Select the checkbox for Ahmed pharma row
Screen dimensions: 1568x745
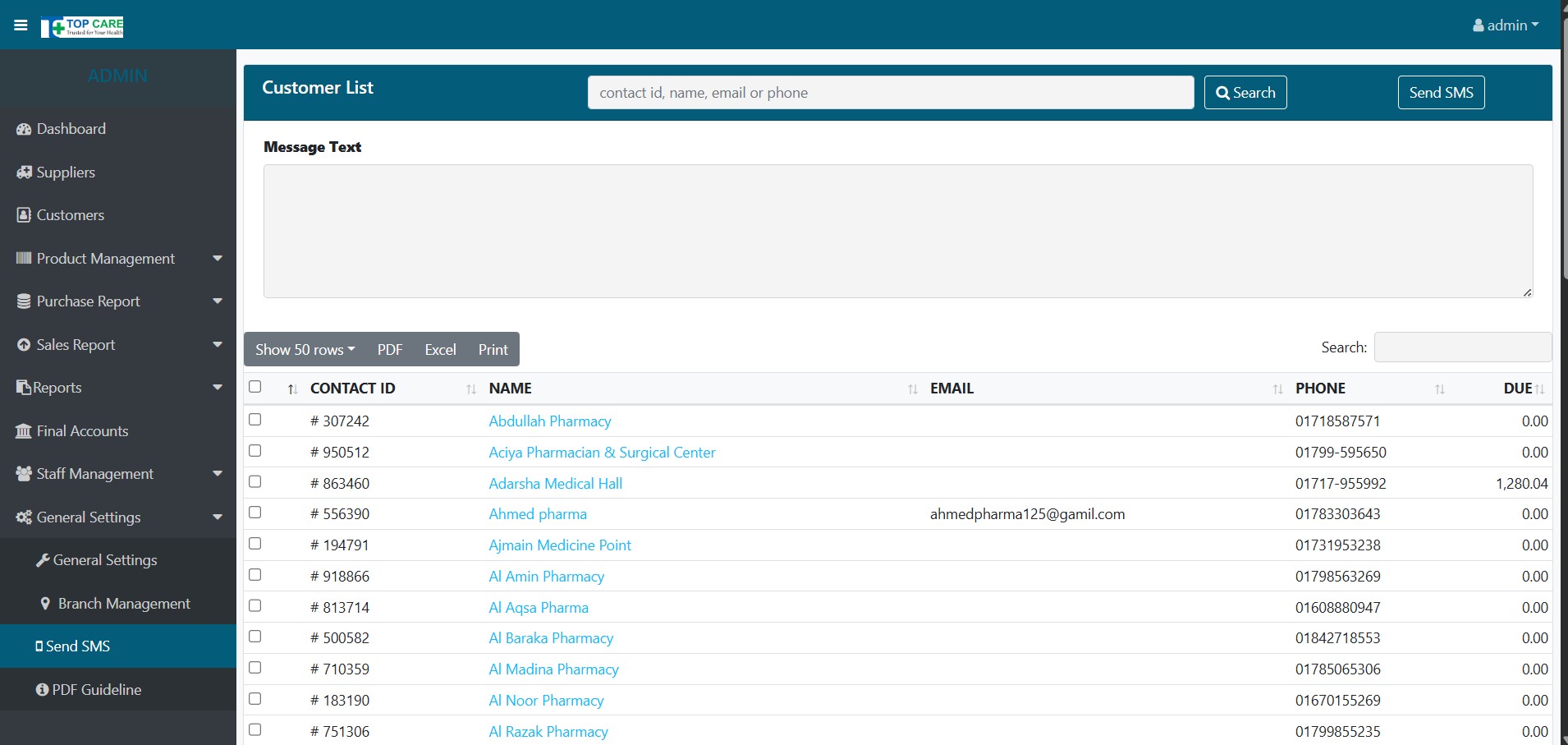(x=255, y=513)
